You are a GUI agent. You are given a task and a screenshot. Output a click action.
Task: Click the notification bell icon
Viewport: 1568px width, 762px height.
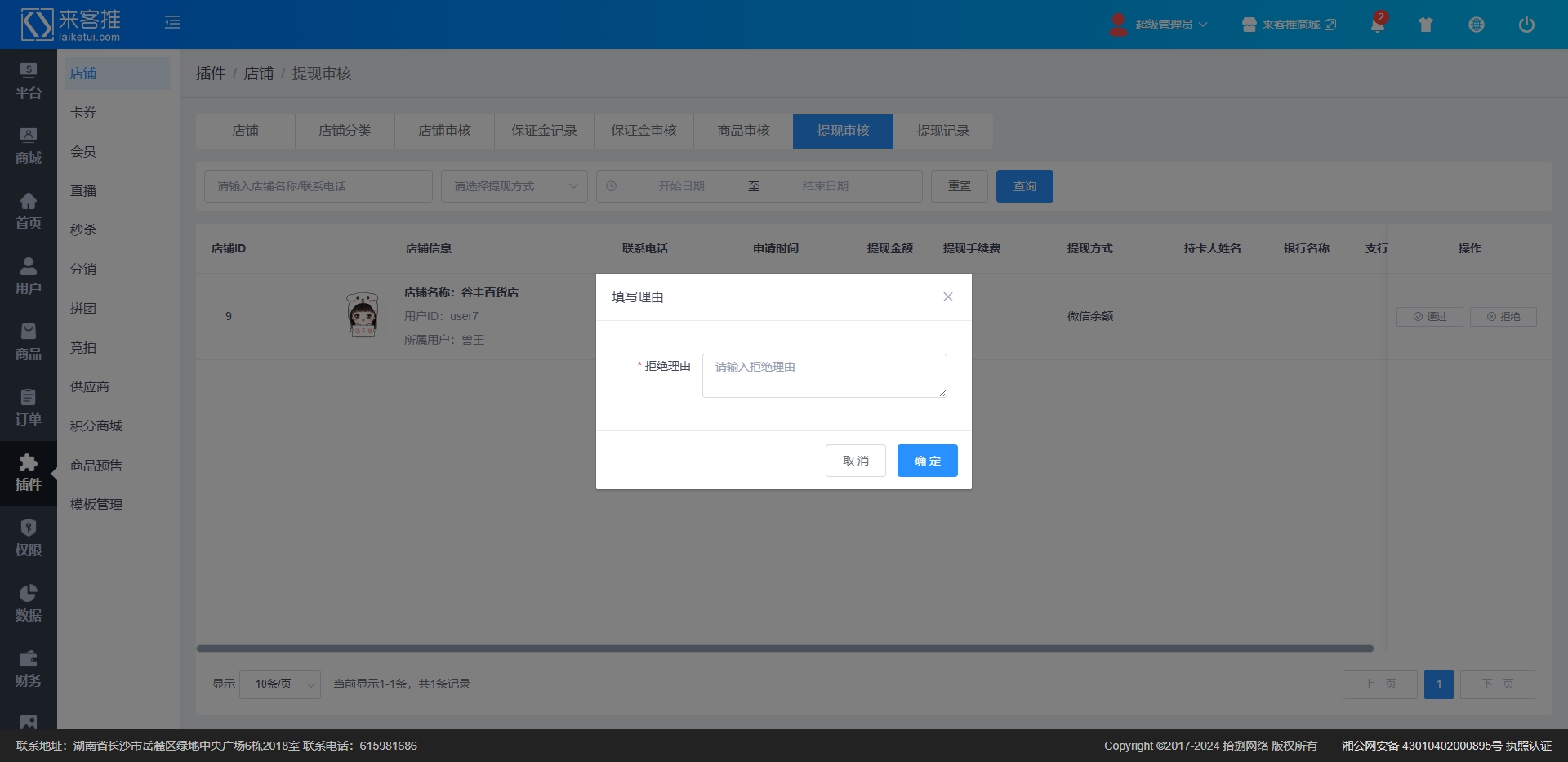1377,25
